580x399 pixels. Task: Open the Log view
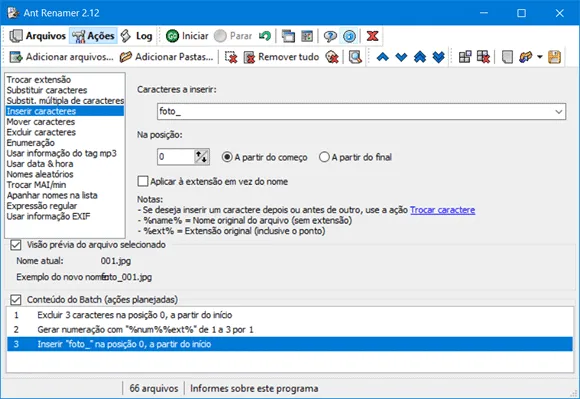tap(136, 36)
